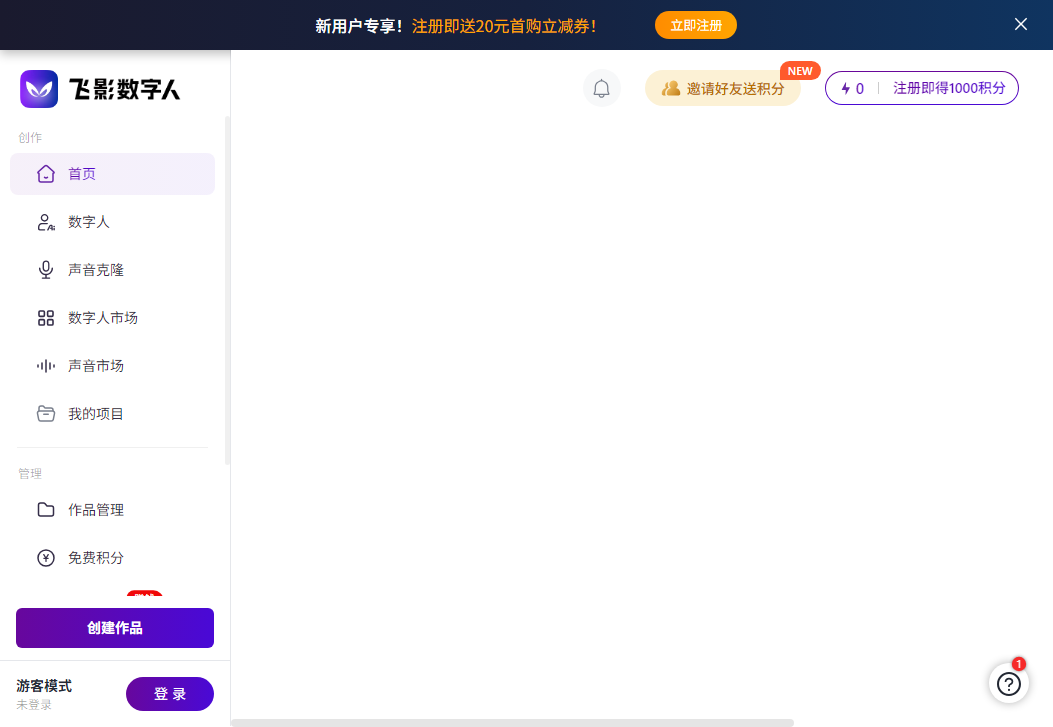
Task: Close the new user promo banner
Action: [x=1021, y=24]
